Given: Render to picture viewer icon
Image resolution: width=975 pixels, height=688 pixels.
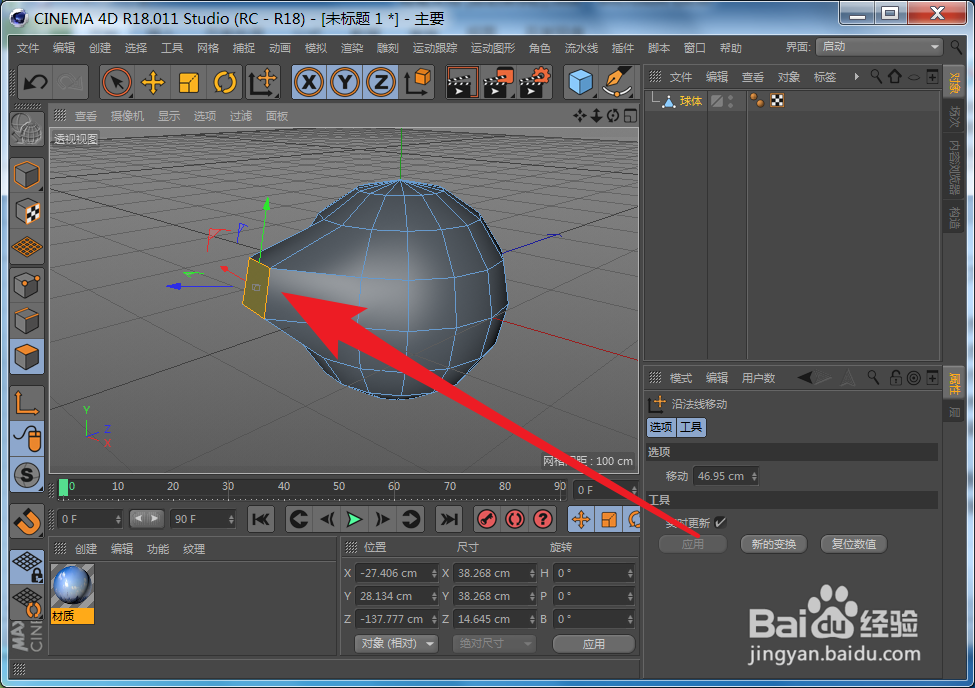Looking at the screenshot, I should click(497, 82).
